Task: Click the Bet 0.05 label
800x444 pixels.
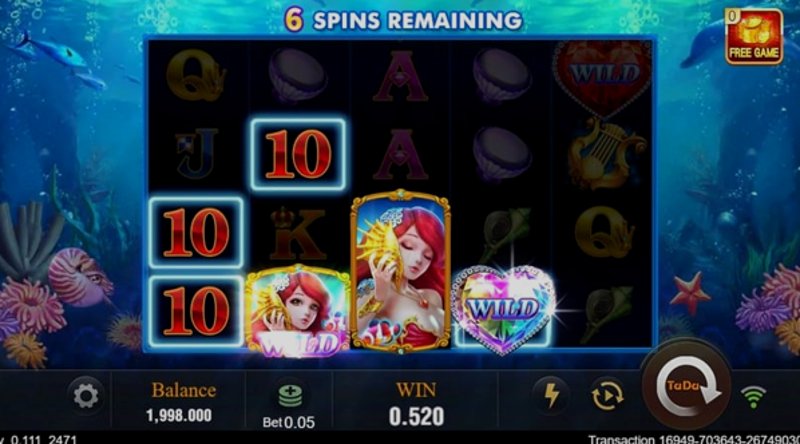Action: [x=288, y=423]
